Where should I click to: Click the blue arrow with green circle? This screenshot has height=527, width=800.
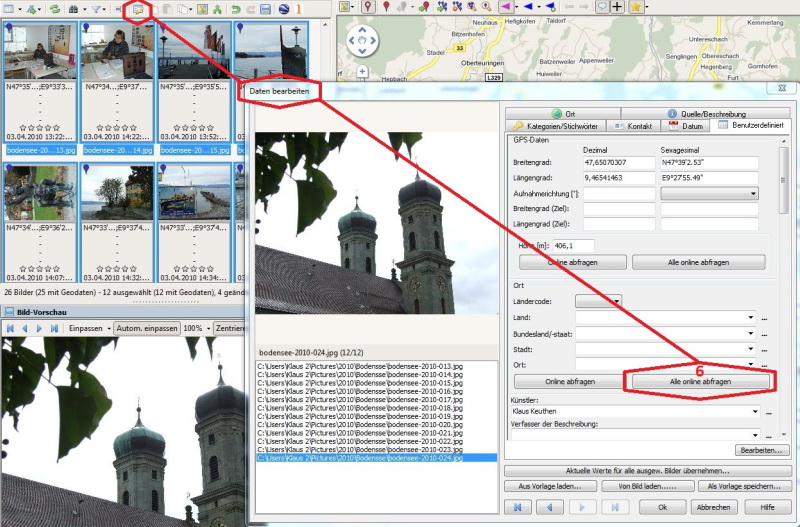[550, 7]
